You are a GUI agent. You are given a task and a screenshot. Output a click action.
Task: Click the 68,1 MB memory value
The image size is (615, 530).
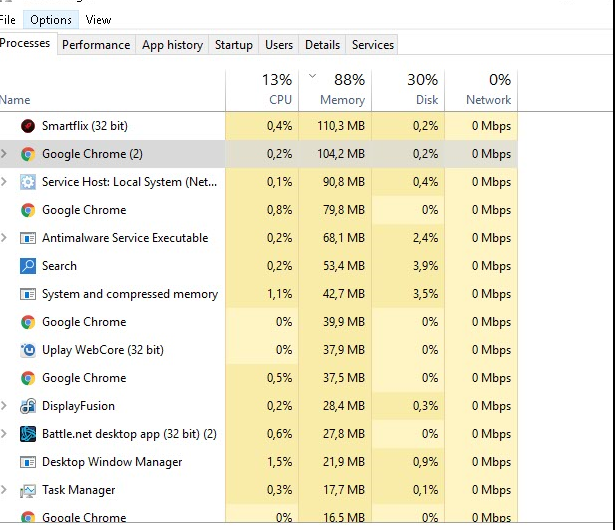coord(344,238)
